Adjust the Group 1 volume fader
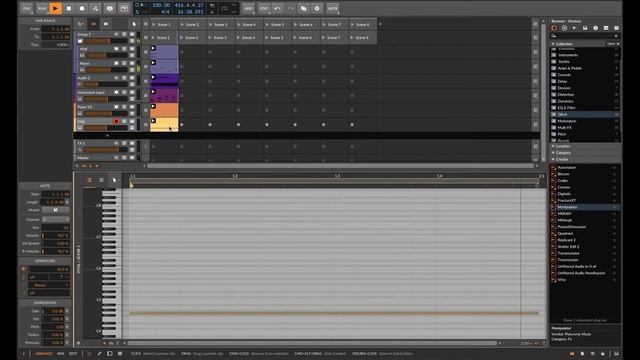Image resolution: width=640 pixels, height=360 pixels. [106, 41]
